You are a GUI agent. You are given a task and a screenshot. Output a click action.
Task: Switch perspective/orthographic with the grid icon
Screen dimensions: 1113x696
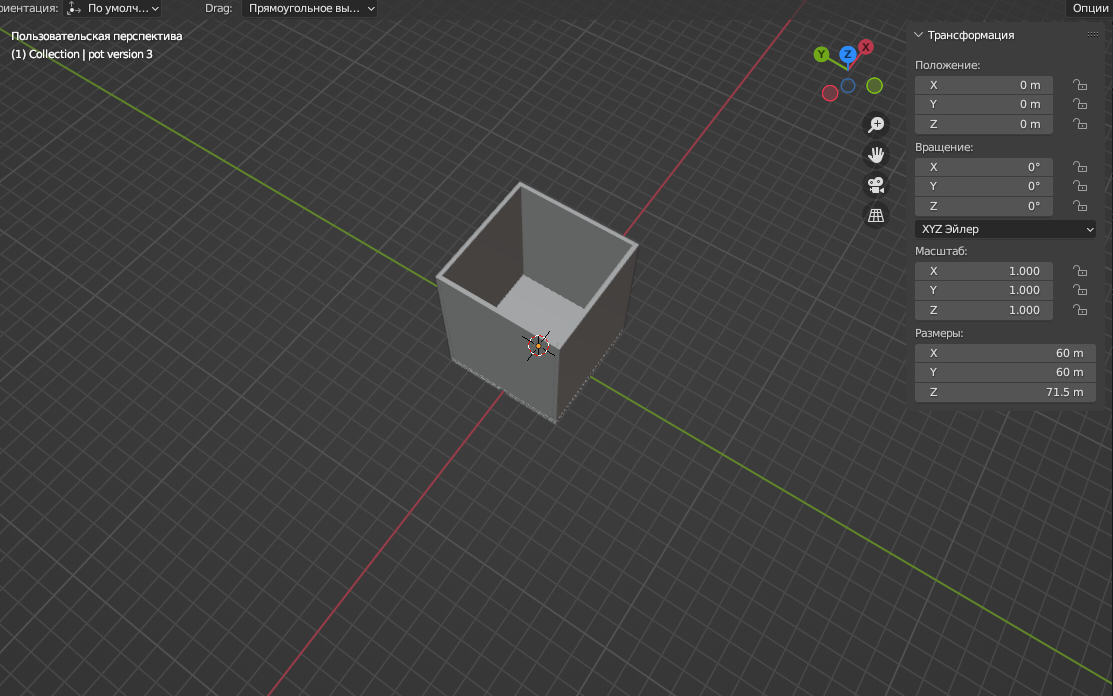coord(876,215)
